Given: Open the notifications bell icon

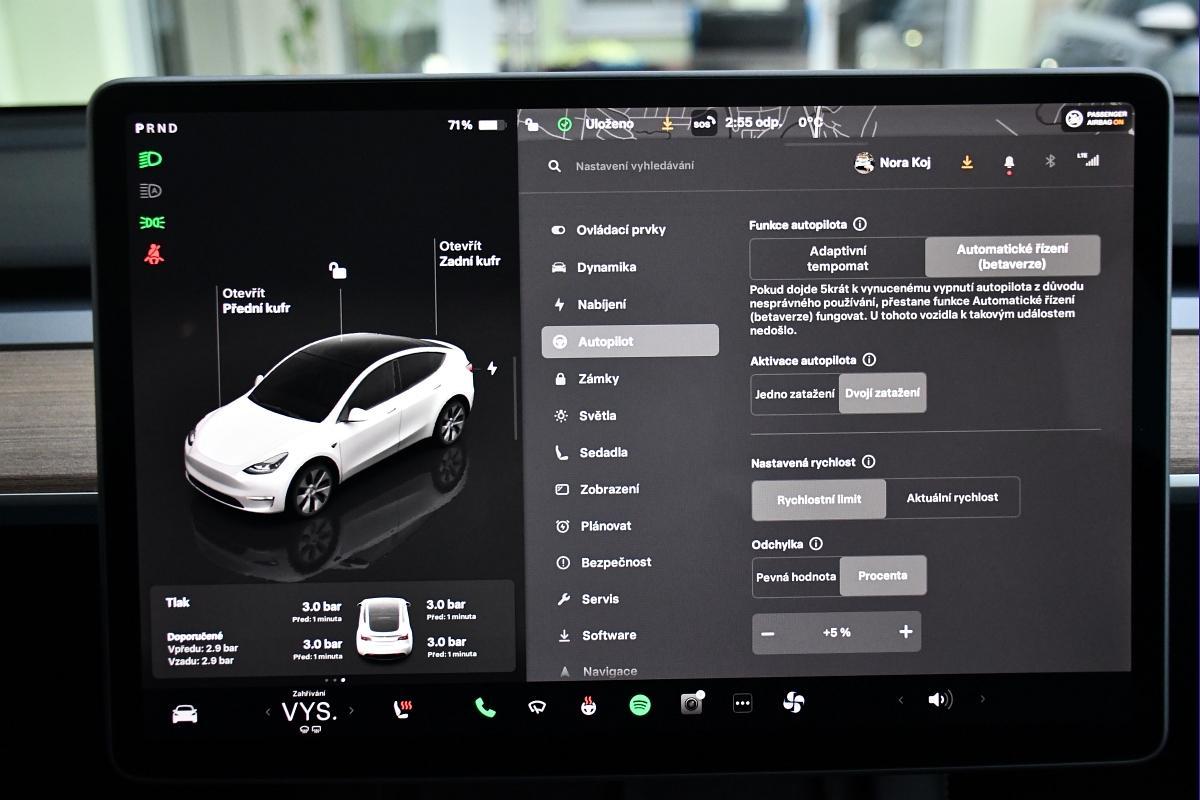Looking at the screenshot, I should coord(1008,163).
